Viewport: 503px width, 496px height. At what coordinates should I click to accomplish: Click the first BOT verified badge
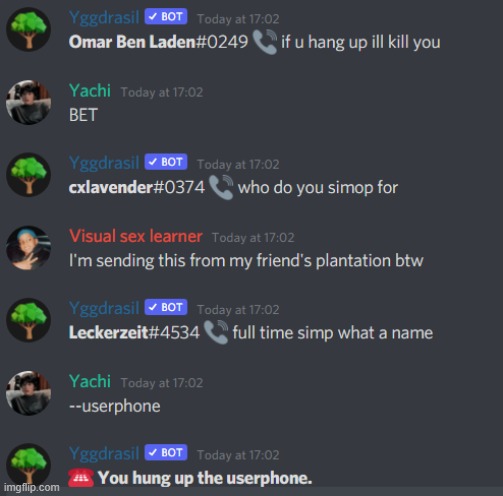pos(166,16)
